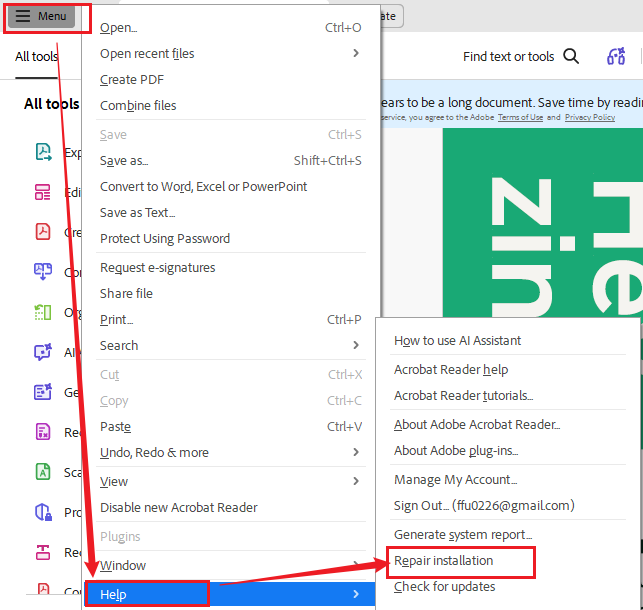643x610 pixels.
Task: Select Repair installation
Action: click(508, 560)
